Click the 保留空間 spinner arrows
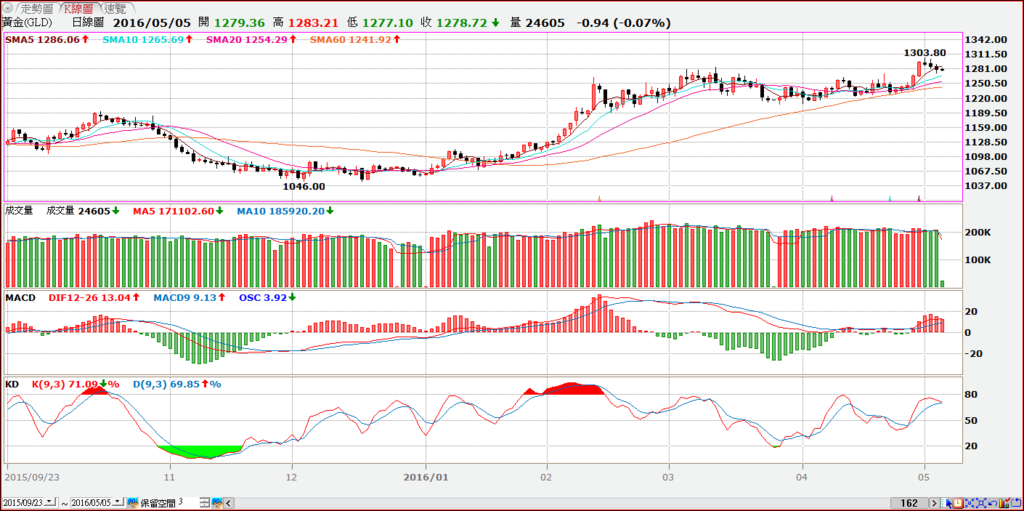The height and width of the screenshot is (511, 1024). tap(205, 503)
